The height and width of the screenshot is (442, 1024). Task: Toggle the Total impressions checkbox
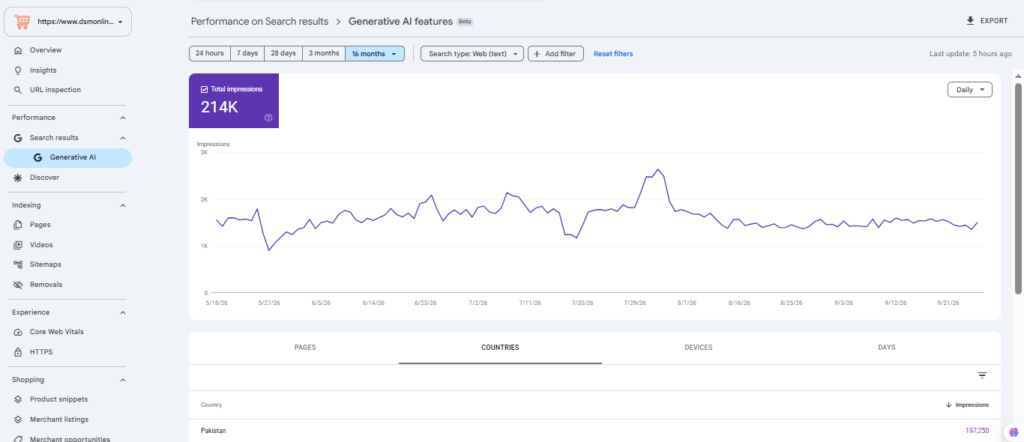tap(204, 89)
